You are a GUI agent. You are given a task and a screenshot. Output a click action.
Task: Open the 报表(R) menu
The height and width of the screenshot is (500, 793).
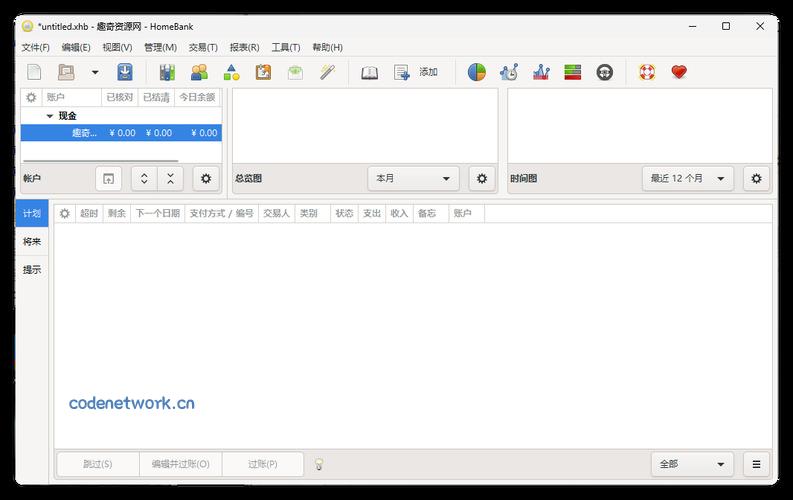click(x=244, y=47)
